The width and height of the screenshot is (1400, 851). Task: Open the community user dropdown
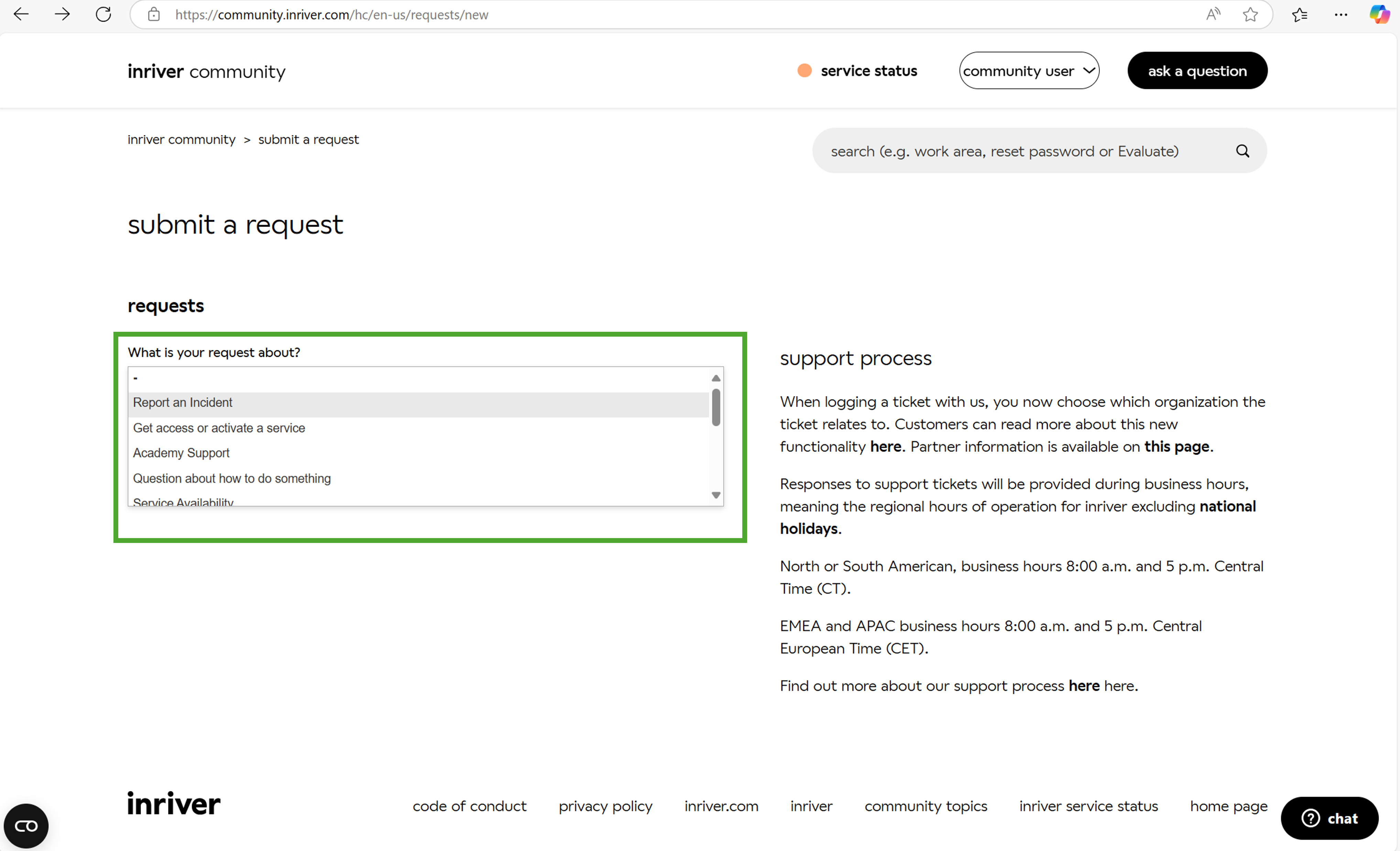(1029, 70)
